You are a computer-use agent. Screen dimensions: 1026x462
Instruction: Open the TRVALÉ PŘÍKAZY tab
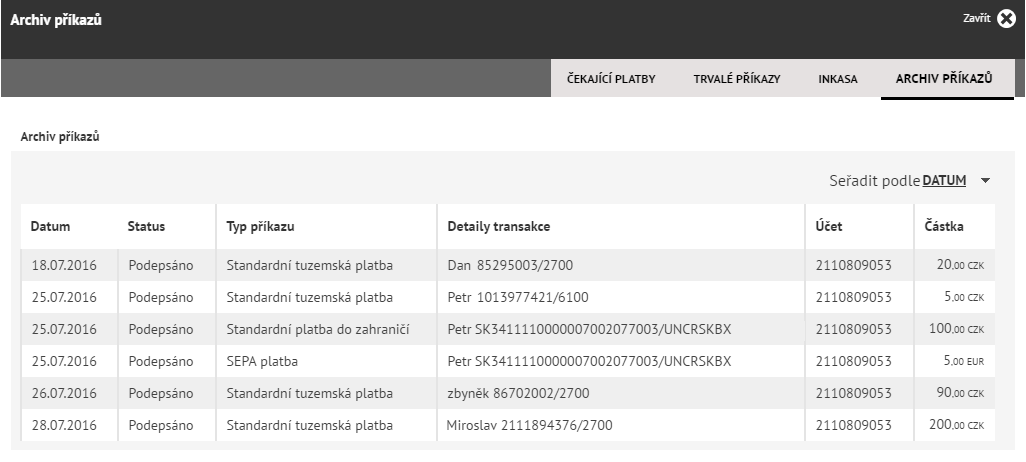point(737,79)
